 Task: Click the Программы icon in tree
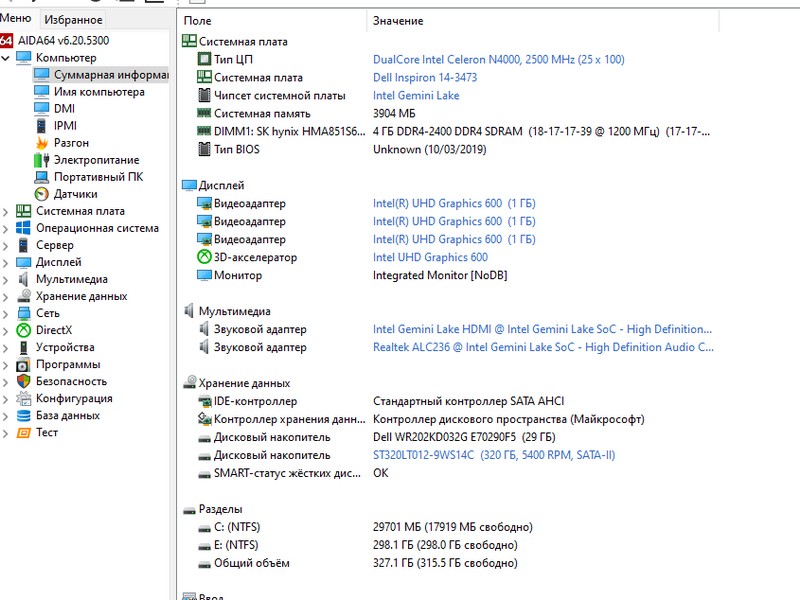coord(23,365)
